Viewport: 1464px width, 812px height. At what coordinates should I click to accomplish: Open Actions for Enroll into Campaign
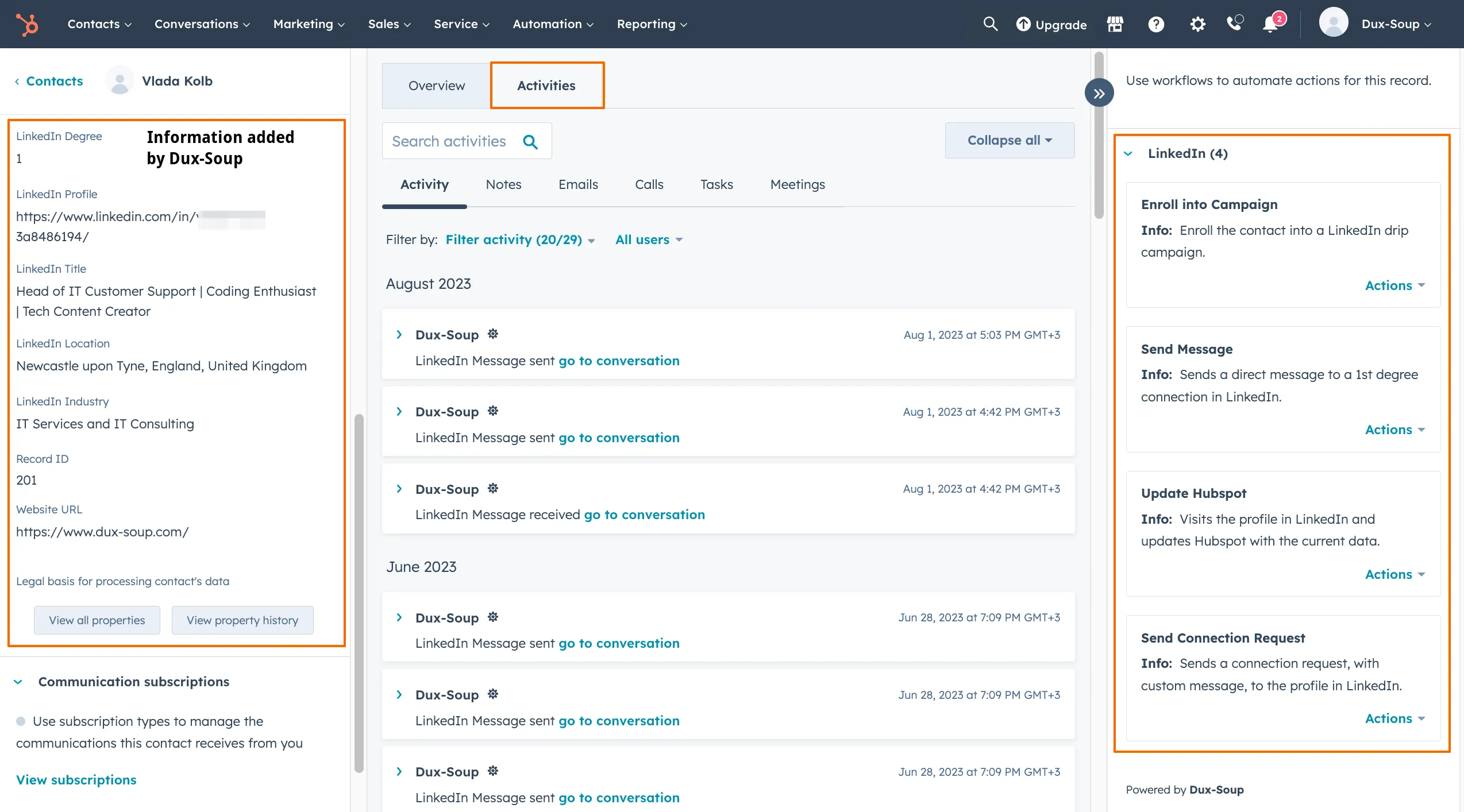[x=1394, y=285]
